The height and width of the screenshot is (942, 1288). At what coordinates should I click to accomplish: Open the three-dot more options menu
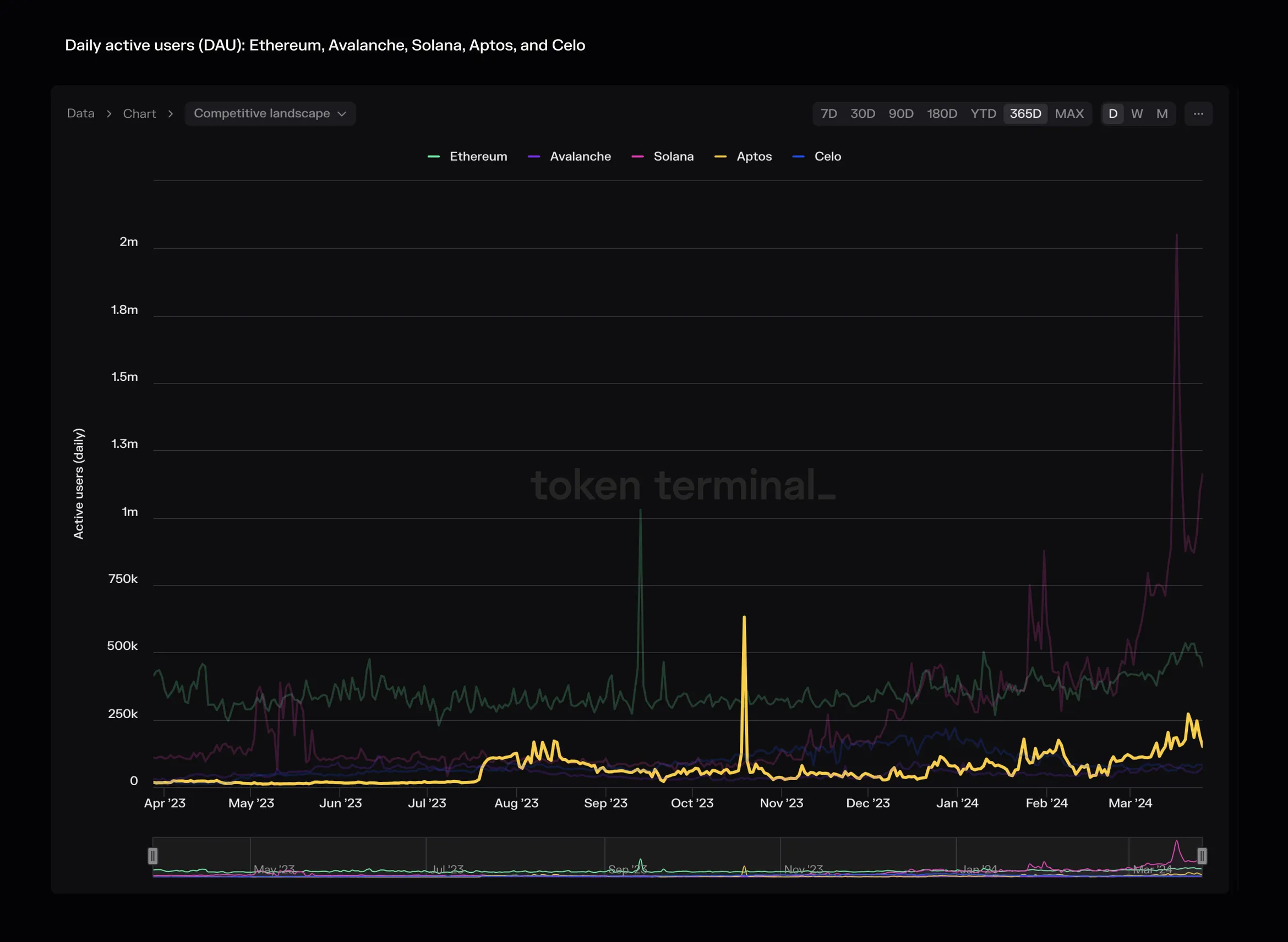click(1198, 113)
